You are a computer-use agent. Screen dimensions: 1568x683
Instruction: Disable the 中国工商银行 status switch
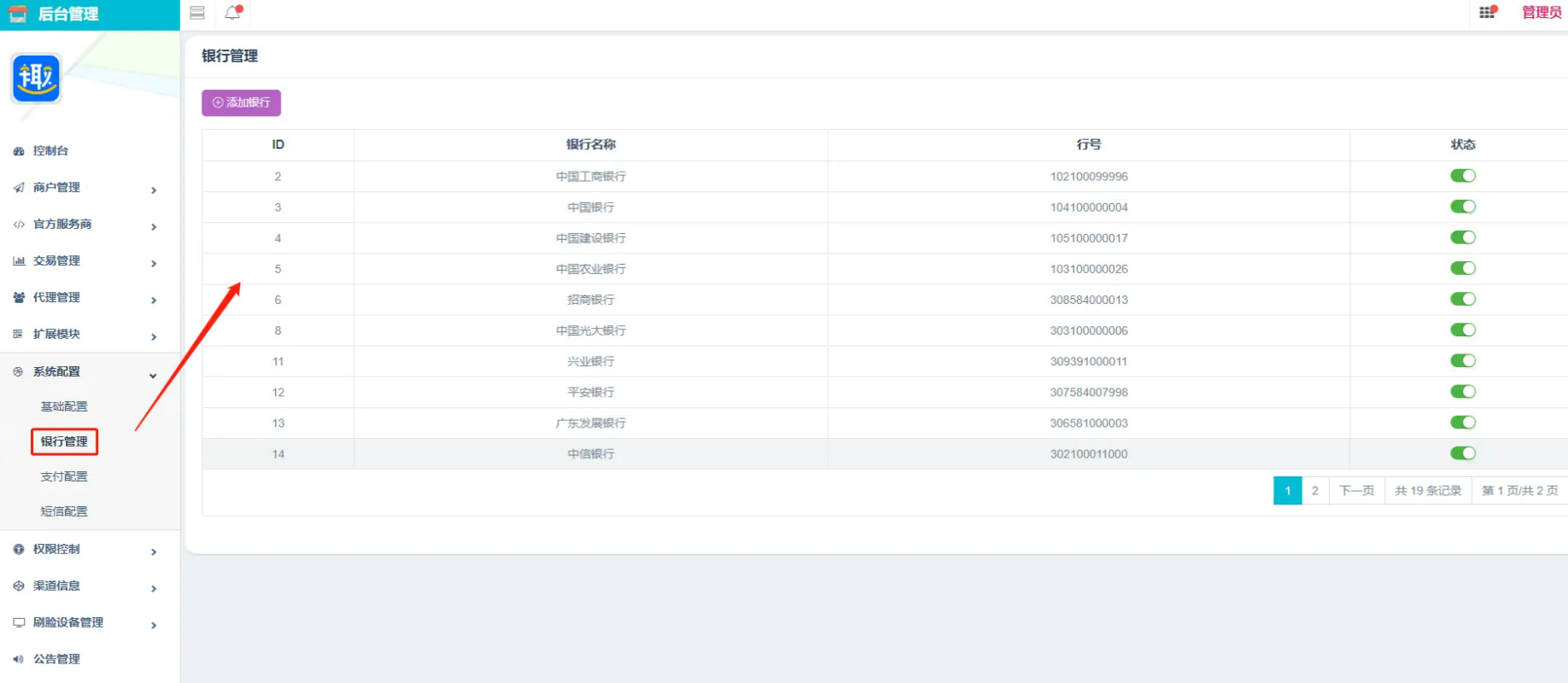(x=1463, y=176)
